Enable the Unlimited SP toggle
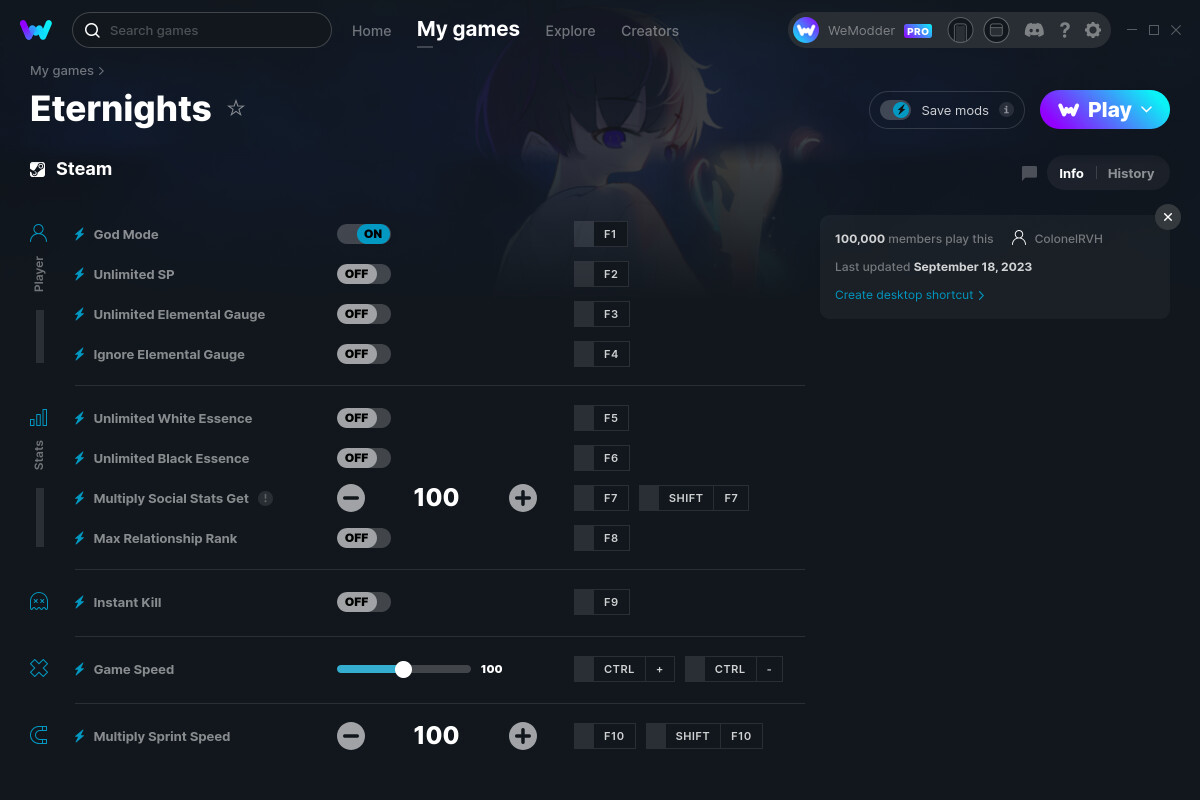The width and height of the screenshot is (1200, 800). tap(364, 274)
